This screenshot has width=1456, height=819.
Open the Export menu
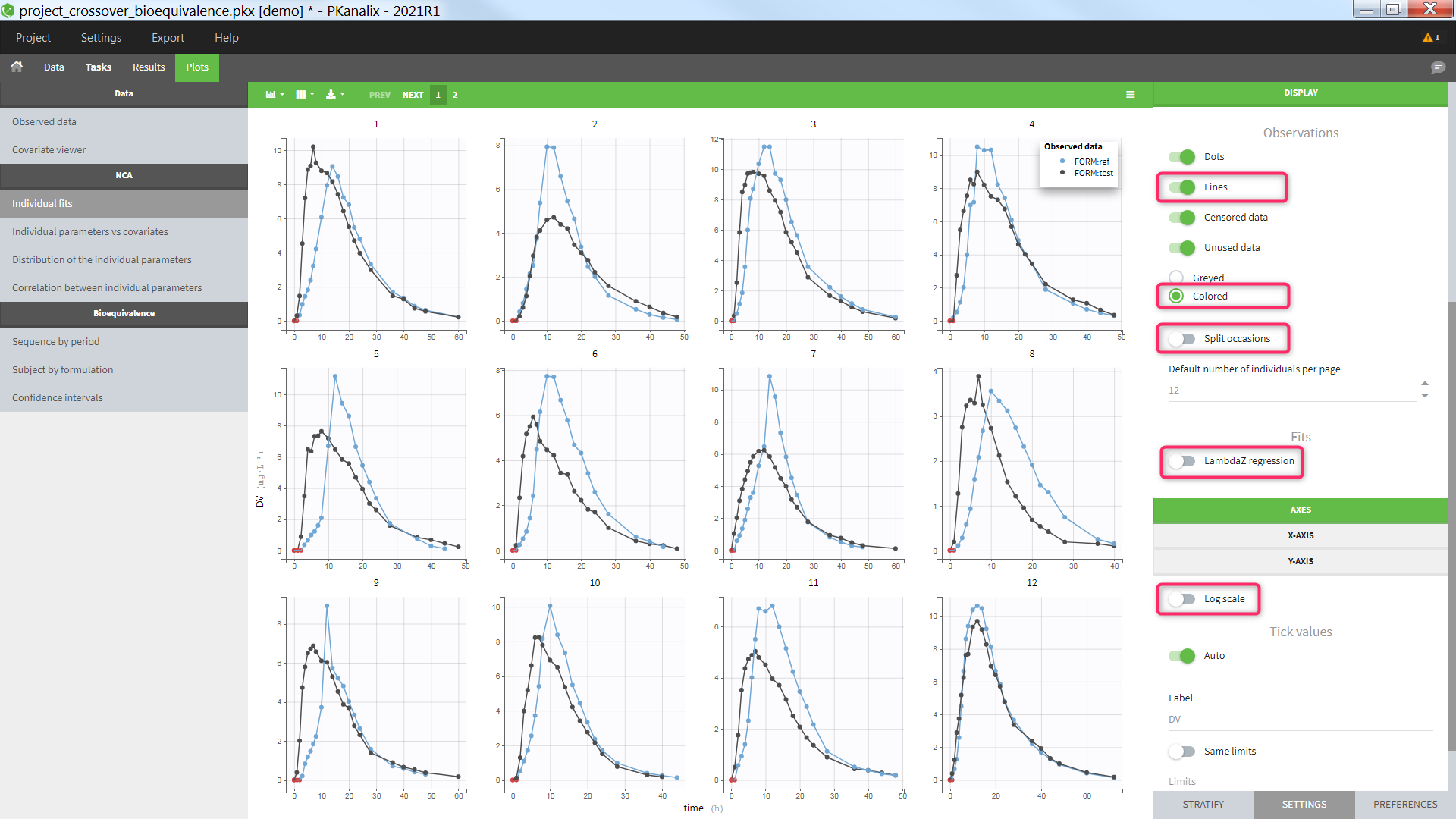[x=168, y=37]
